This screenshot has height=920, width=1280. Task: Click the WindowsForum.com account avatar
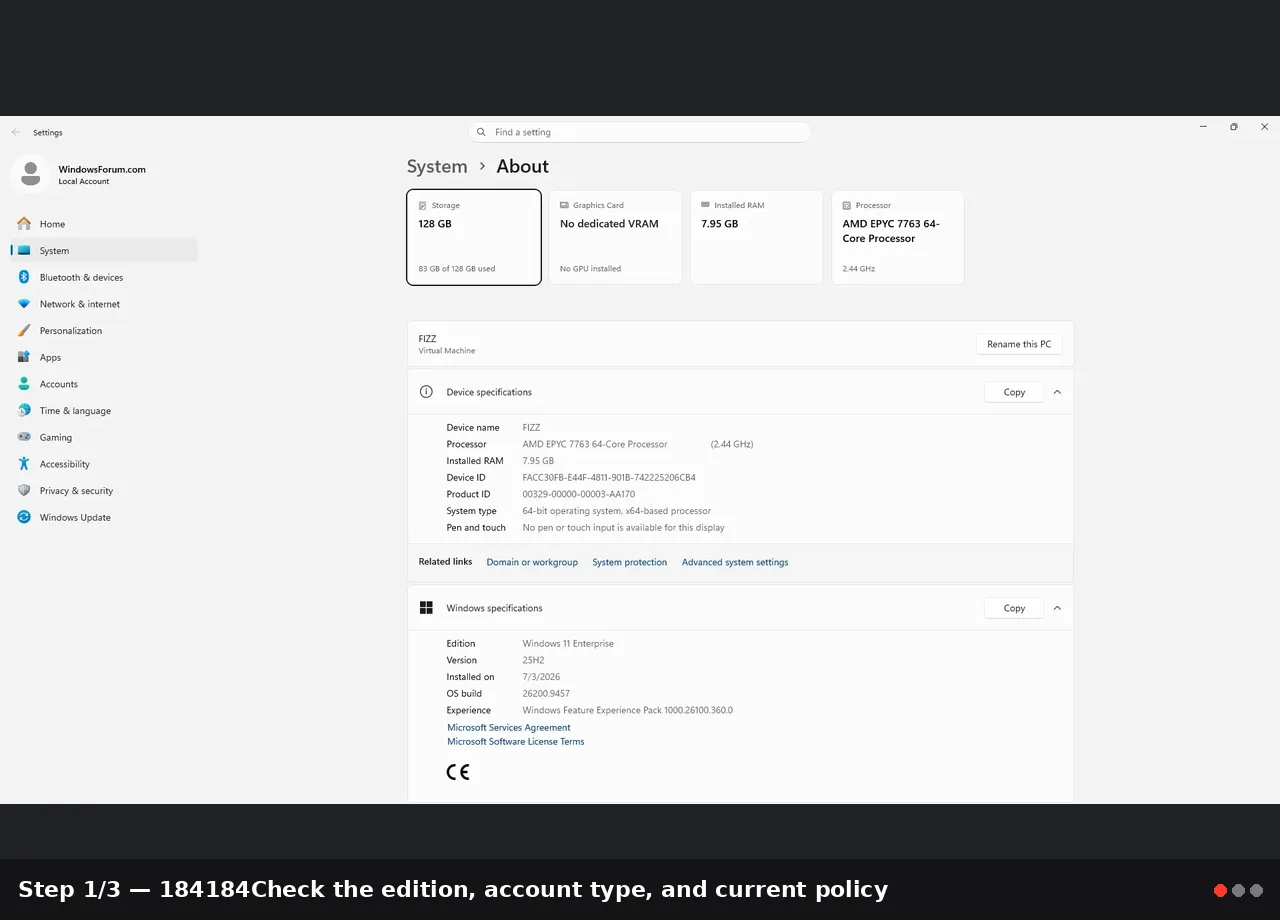click(30, 174)
